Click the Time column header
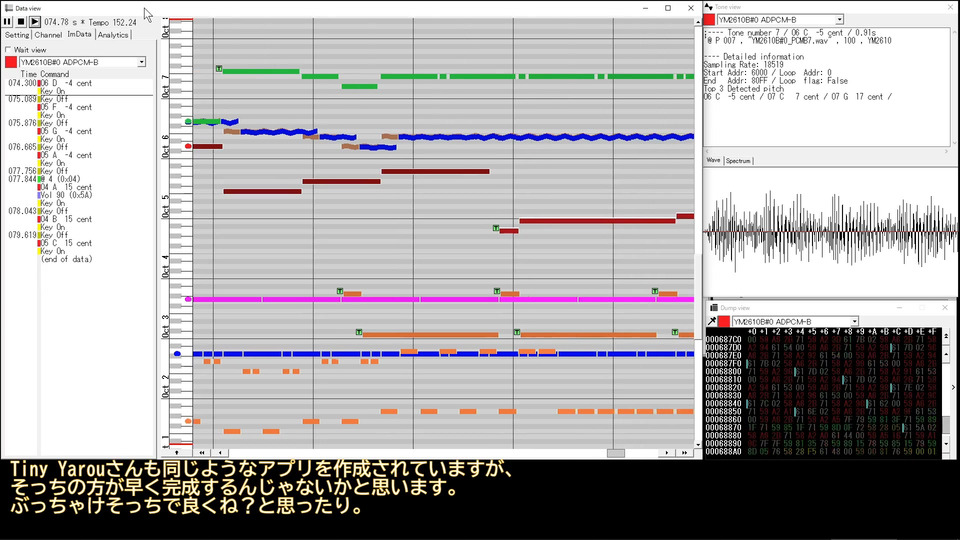 pos(28,74)
